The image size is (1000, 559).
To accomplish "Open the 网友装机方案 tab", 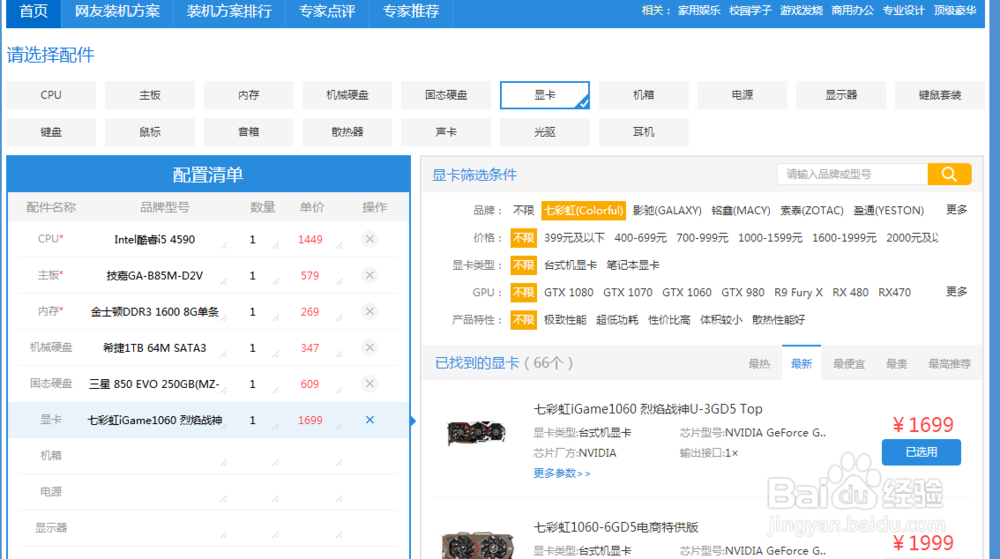I will [117, 11].
